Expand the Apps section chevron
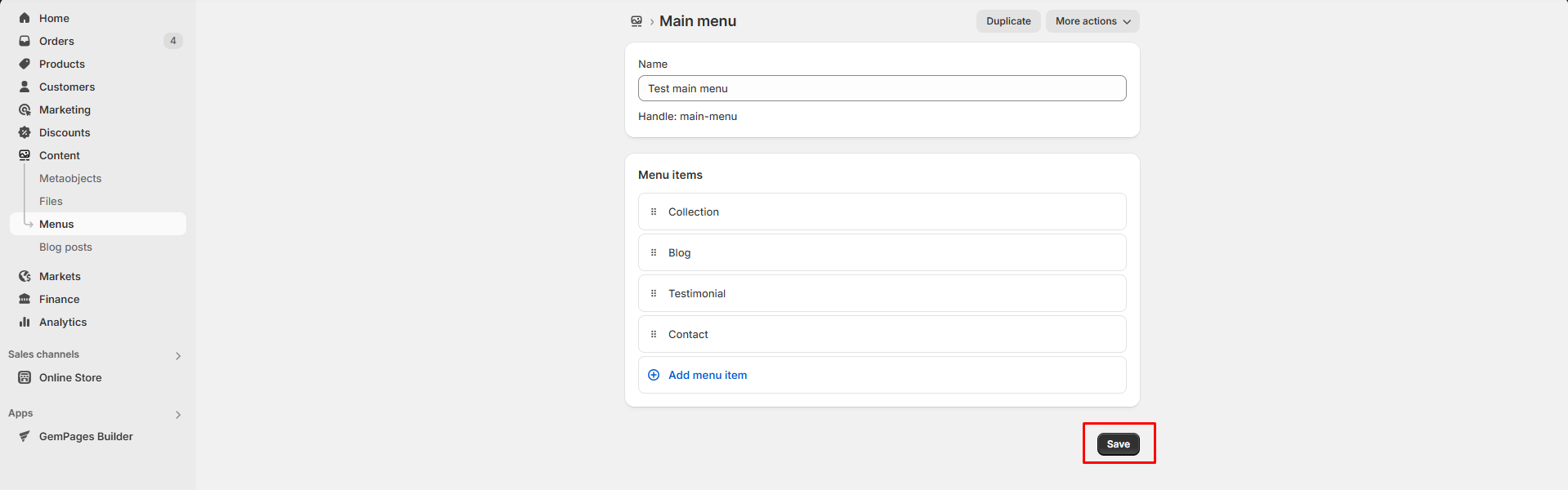The image size is (1568, 490). click(178, 414)
